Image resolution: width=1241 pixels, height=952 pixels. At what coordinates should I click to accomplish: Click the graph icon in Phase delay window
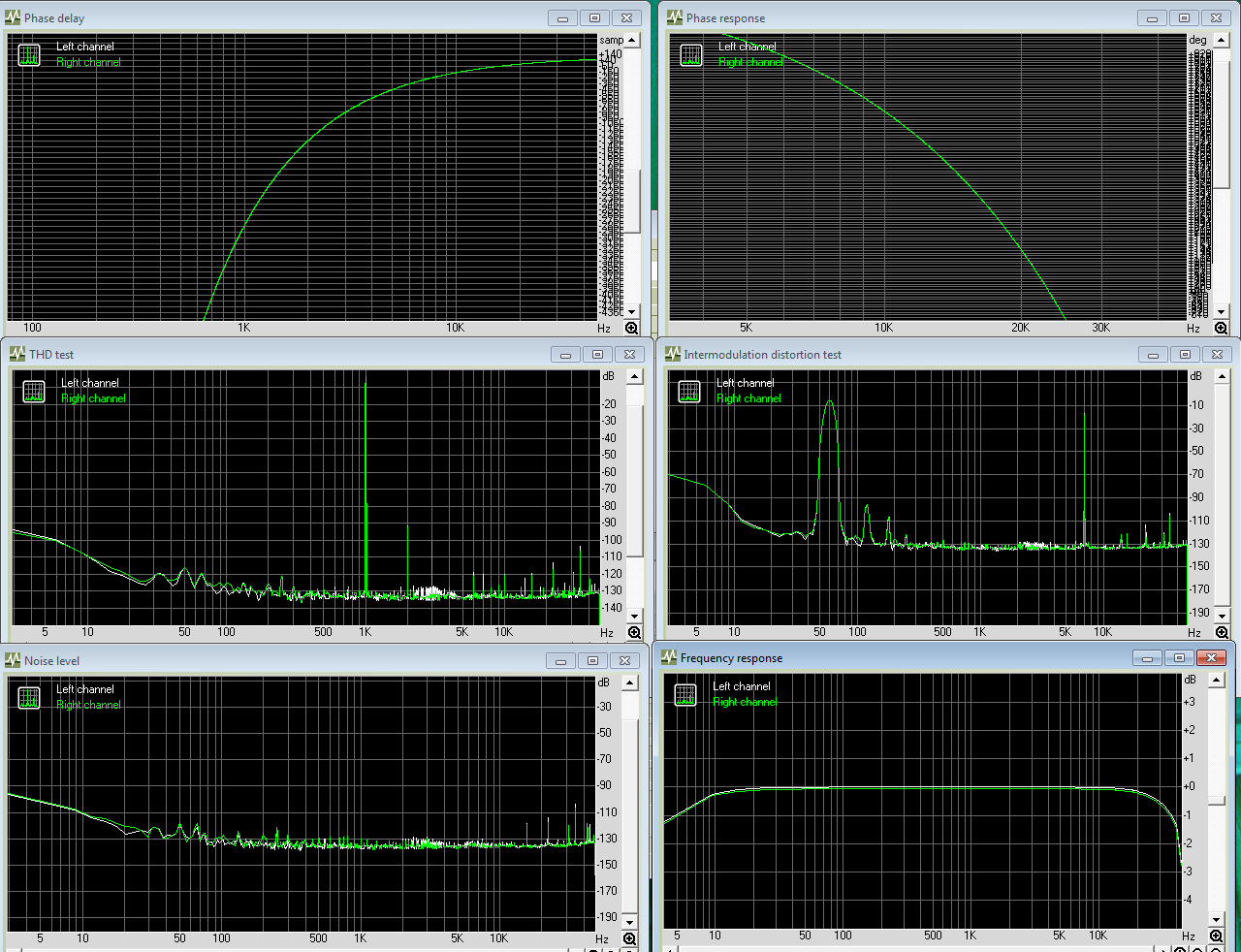(x=30, y=55)
